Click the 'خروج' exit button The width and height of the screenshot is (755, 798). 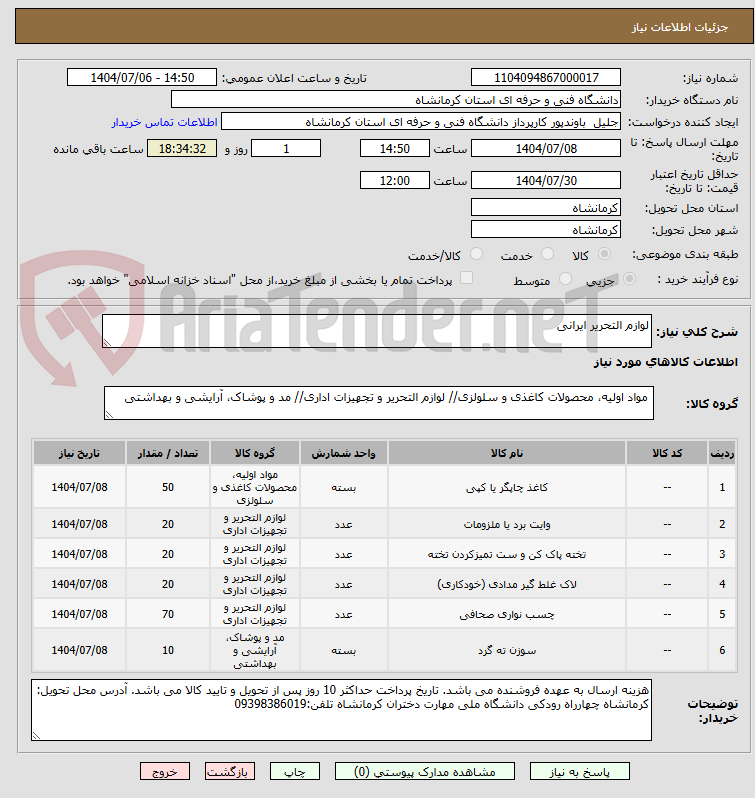tap(165, 772)
